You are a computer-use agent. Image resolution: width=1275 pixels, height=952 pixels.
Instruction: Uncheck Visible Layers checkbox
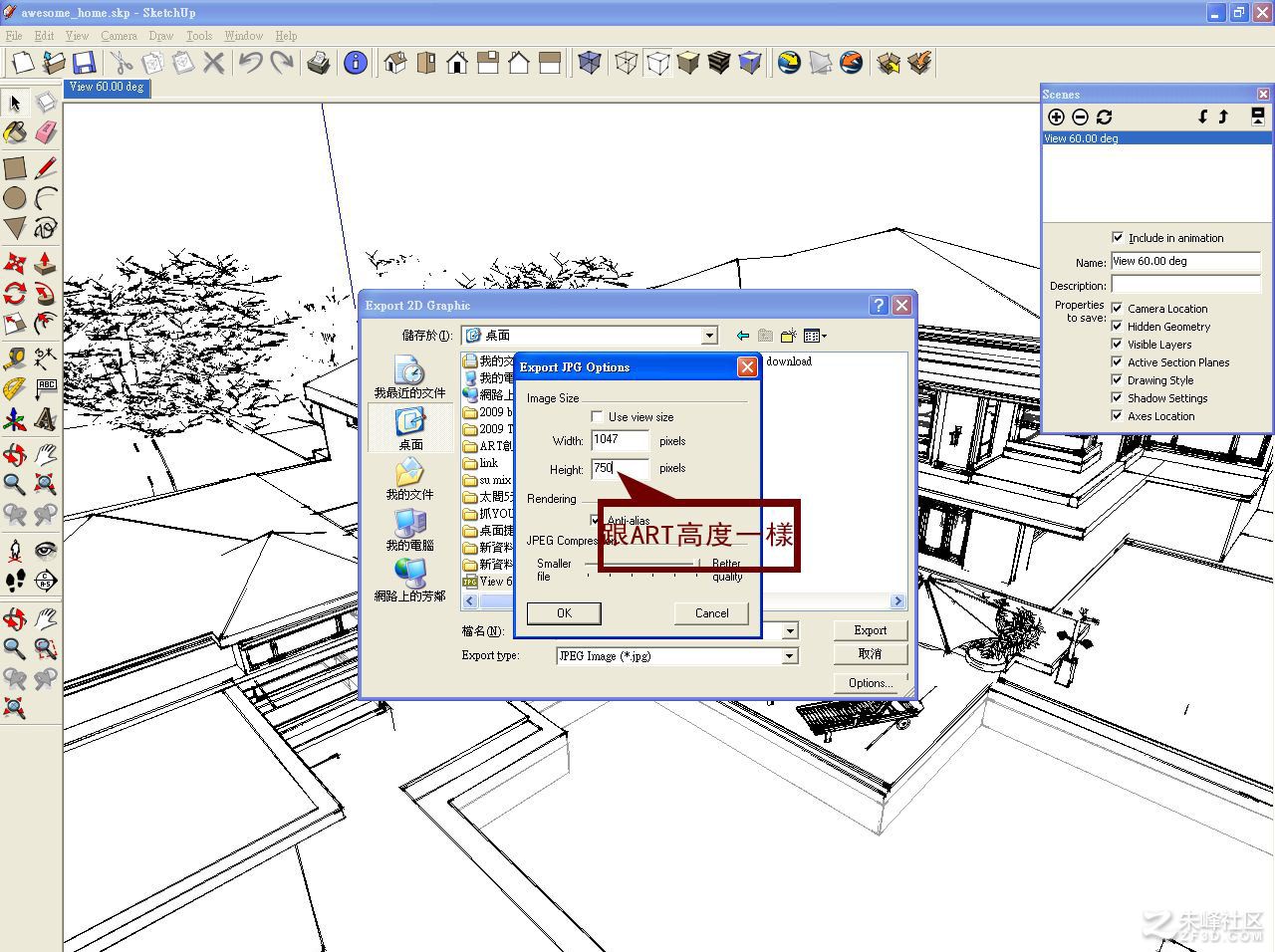(x=1118, y=345)
